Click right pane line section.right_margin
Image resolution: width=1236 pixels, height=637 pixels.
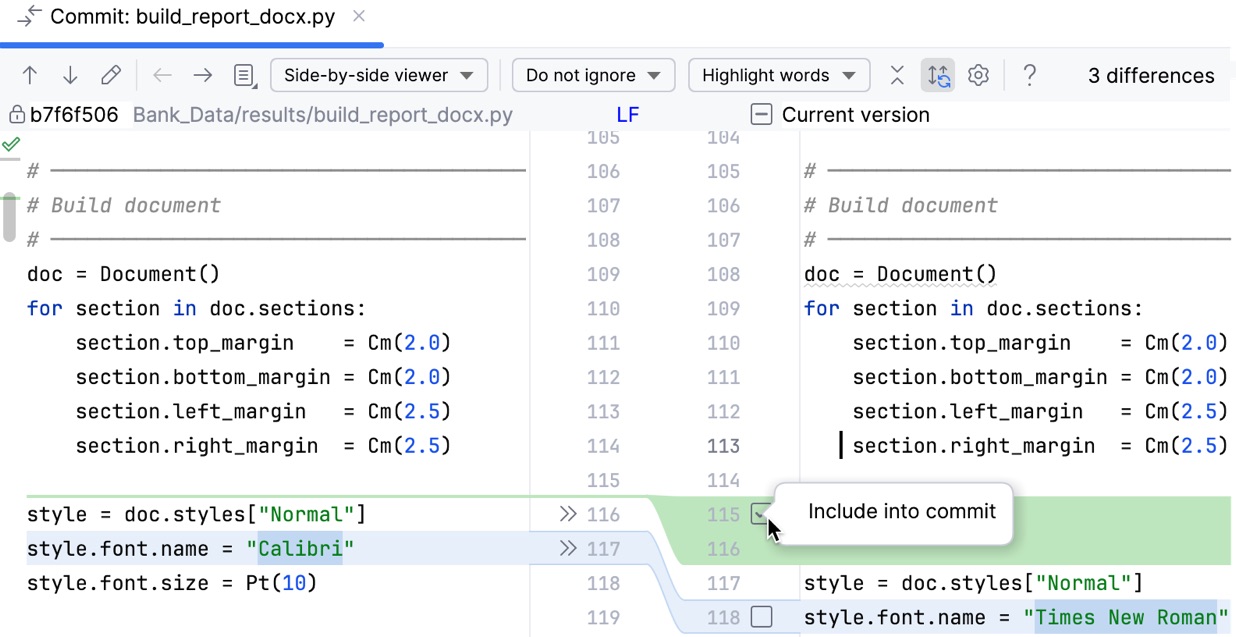[1040, 446]
